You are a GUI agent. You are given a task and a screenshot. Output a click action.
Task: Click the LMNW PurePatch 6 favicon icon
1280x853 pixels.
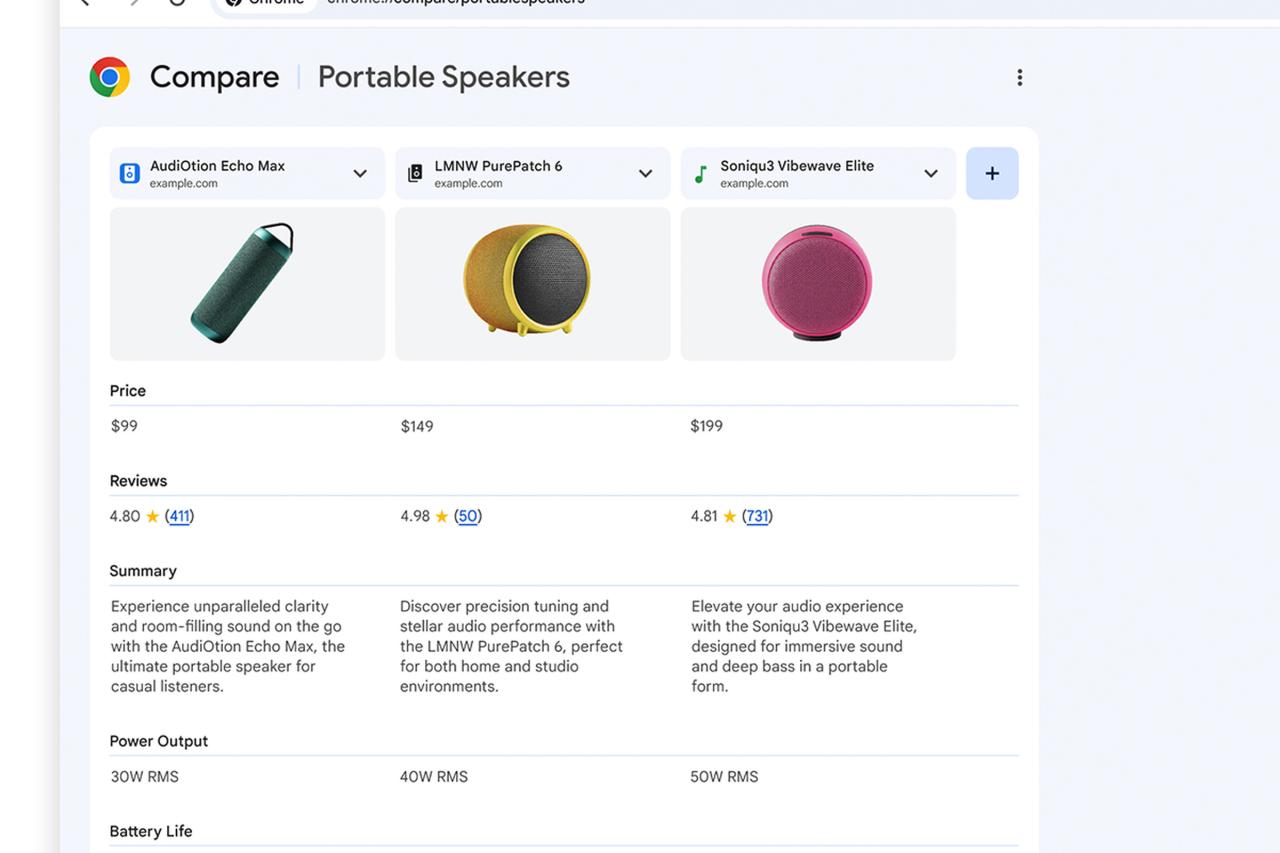tap(415, 174)
